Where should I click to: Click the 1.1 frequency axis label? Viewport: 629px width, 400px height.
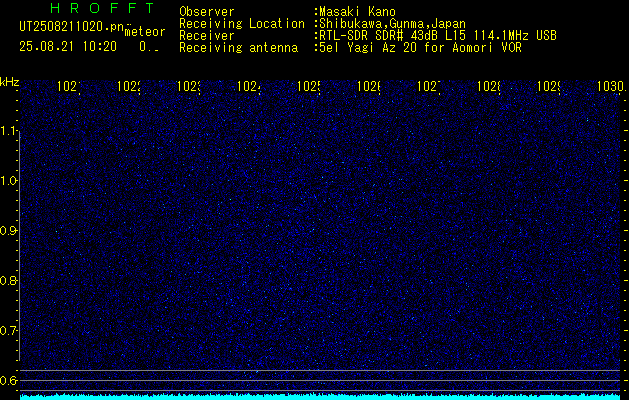[8, 130]
